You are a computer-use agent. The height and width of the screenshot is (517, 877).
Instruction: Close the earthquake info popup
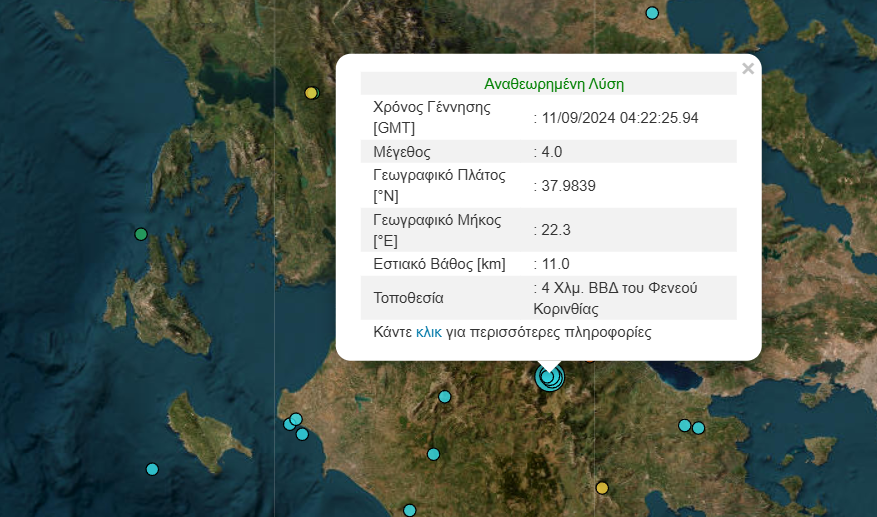[x=748, y=69]
